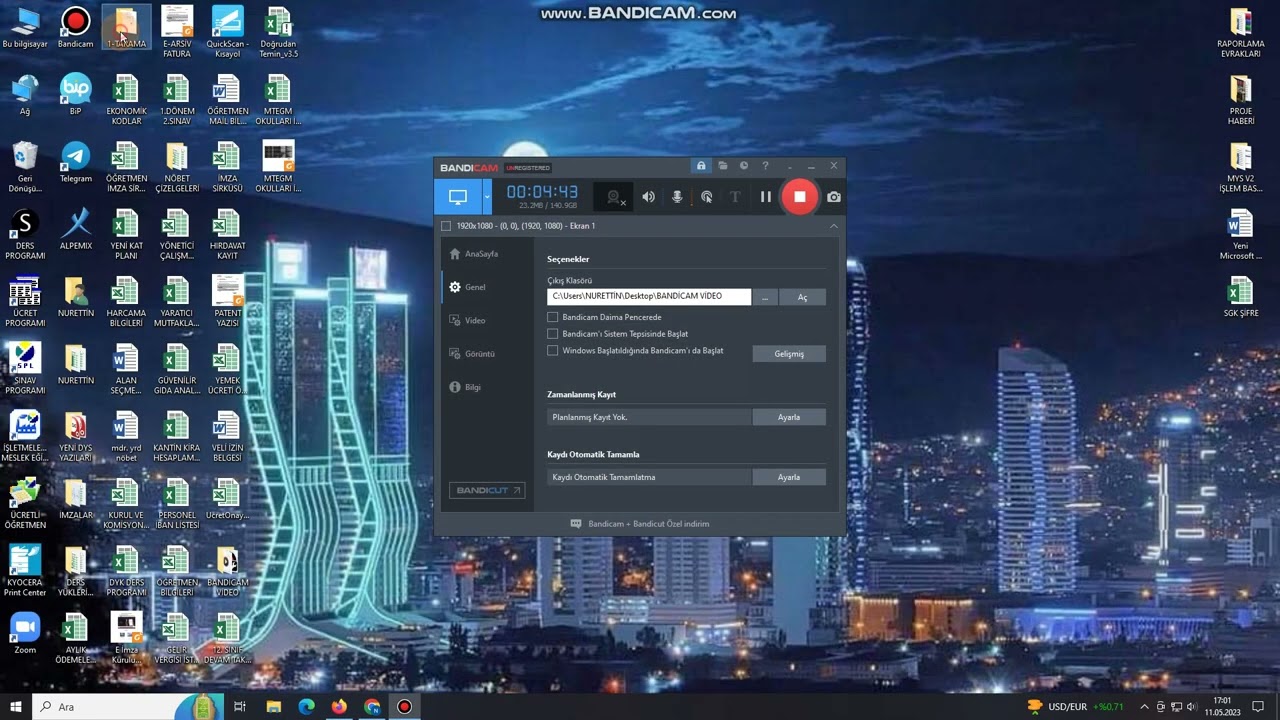Click the BANDICUT link button
This screenshot has height=720, width=1280.
pos(487,490)
